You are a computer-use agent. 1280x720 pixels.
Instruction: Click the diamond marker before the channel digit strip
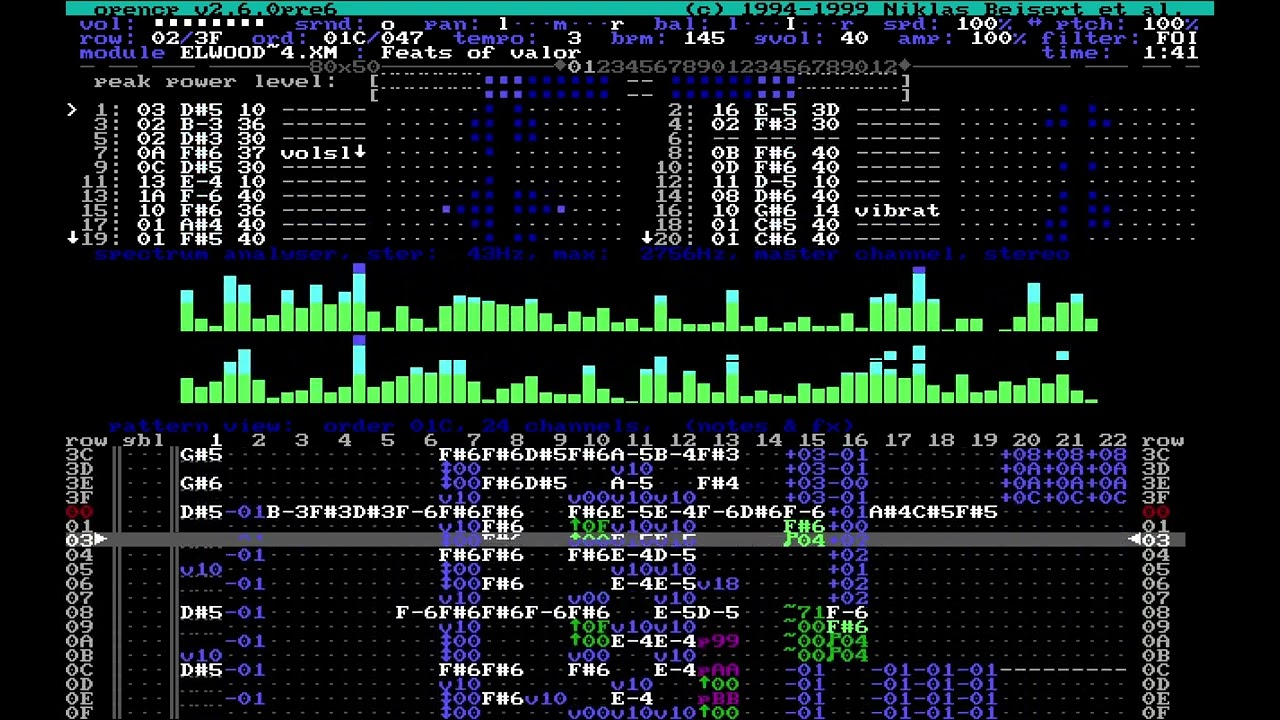560,67
